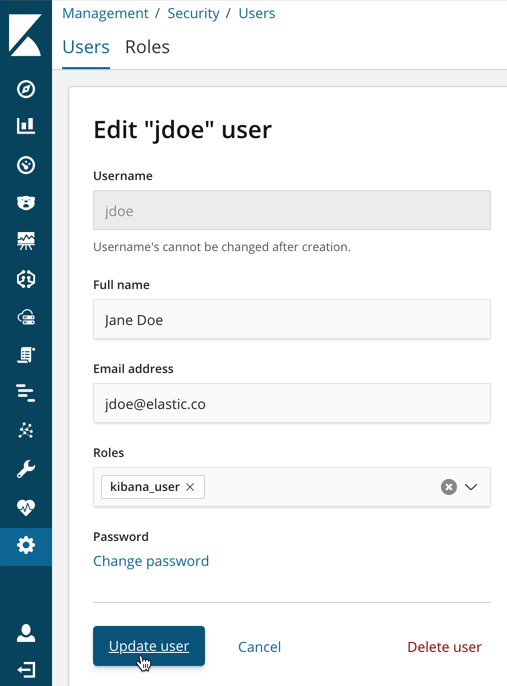The height and width of the screenshot is (686, 507).
Task: Click the Password label
Action: point(121,536)
